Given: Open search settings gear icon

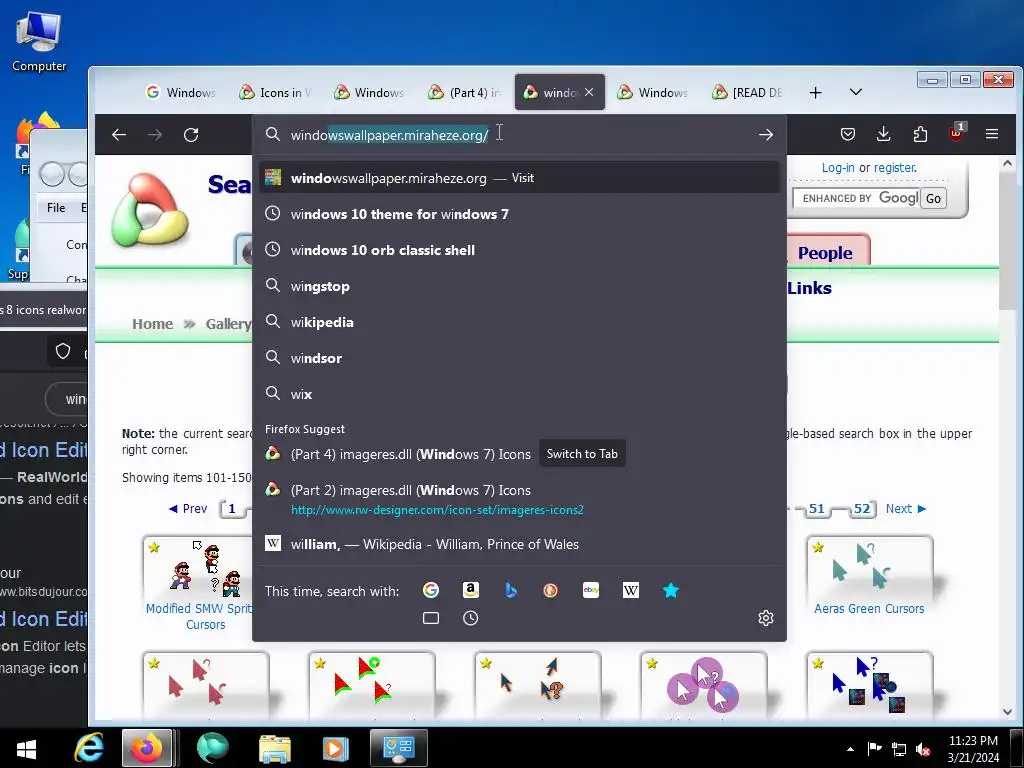Looking at the screenshot, I should coord(765,618).
